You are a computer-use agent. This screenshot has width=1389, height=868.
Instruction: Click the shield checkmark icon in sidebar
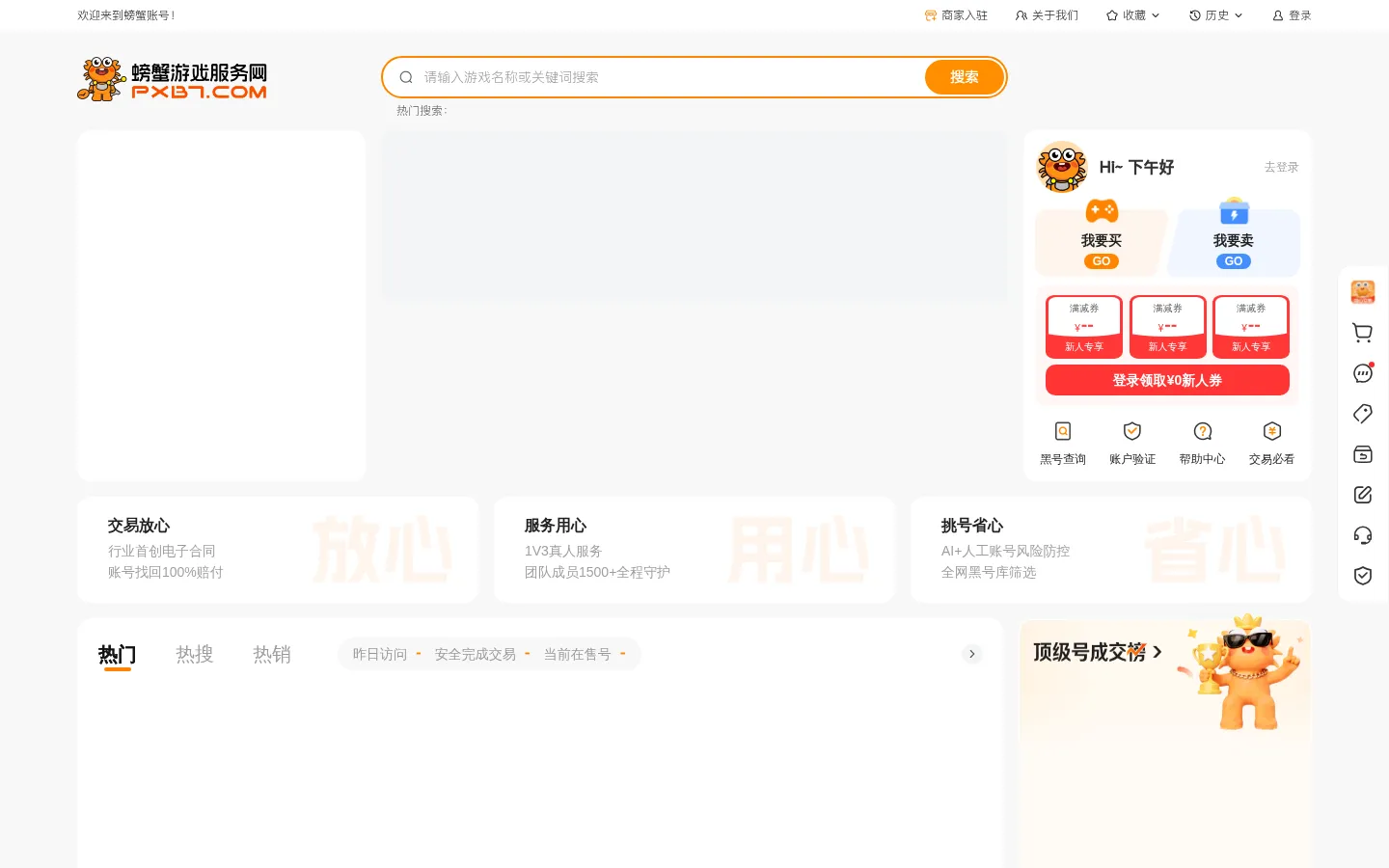1362,576
